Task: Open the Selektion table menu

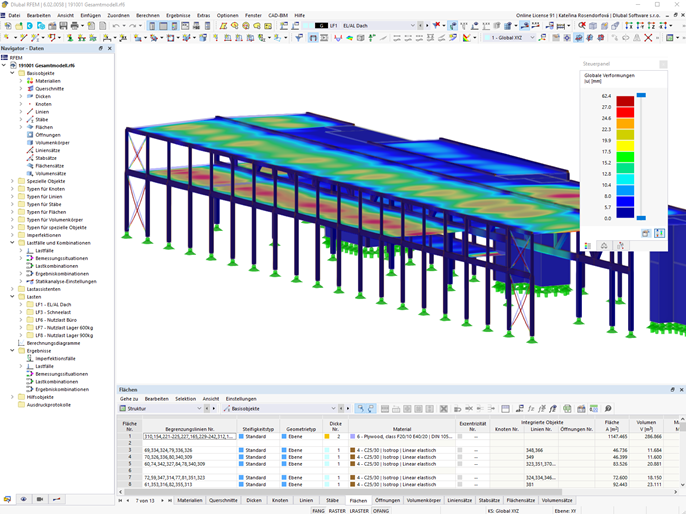Action: click(x=186, y=399)
